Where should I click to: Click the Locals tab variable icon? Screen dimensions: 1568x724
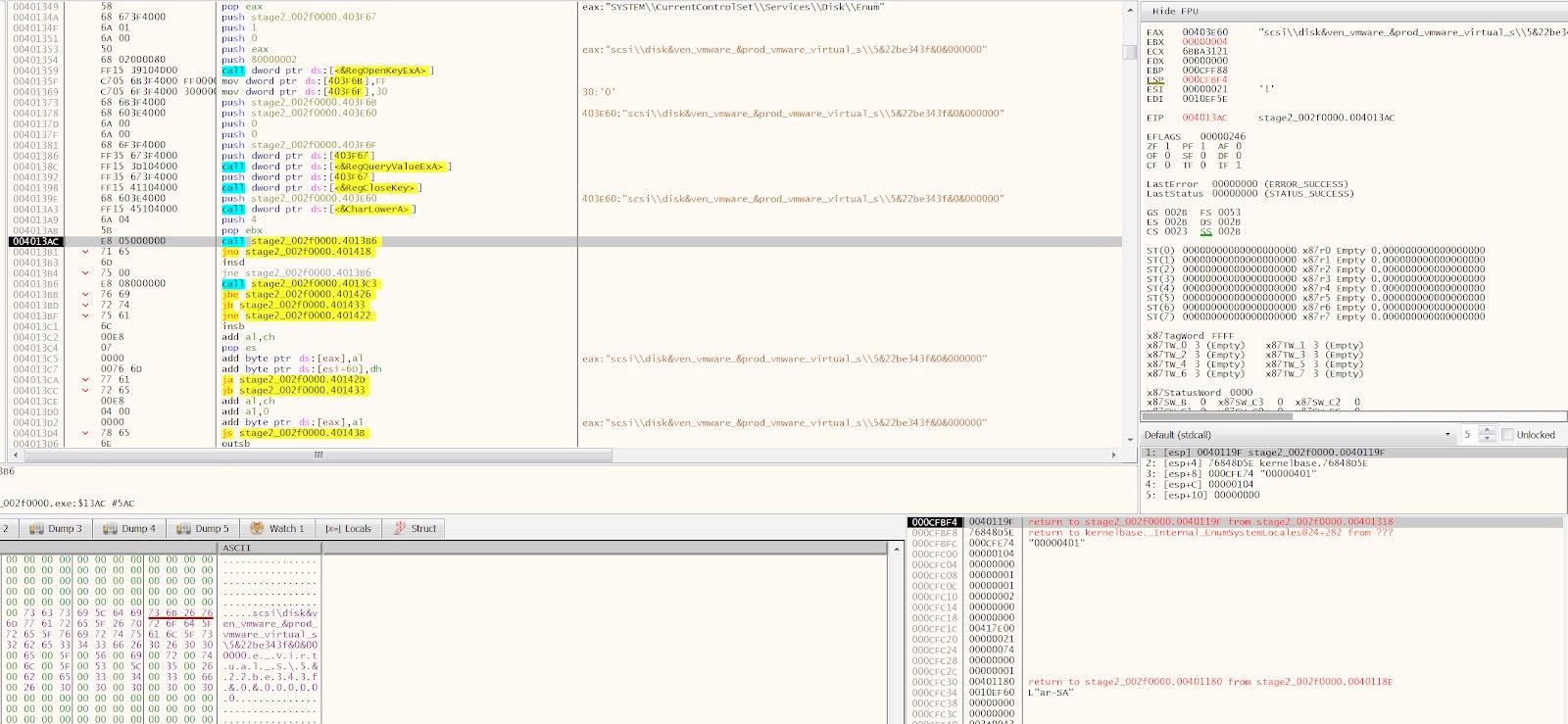coord(332,528)
